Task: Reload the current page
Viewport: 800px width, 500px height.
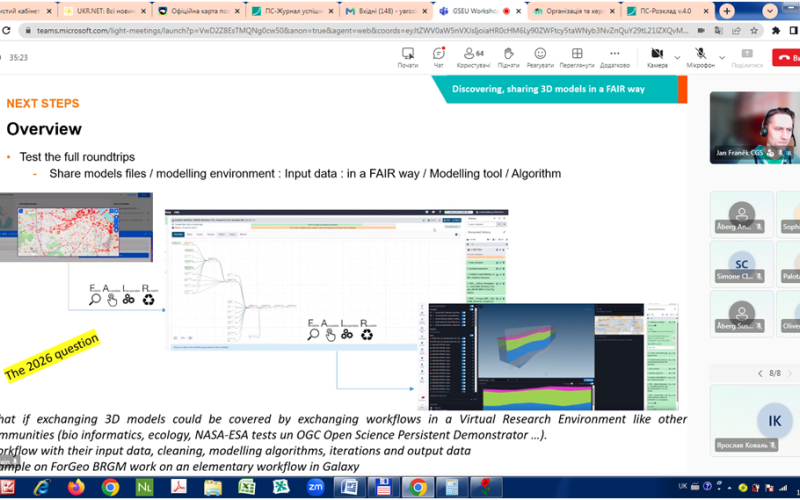Action: coord(6,31)
